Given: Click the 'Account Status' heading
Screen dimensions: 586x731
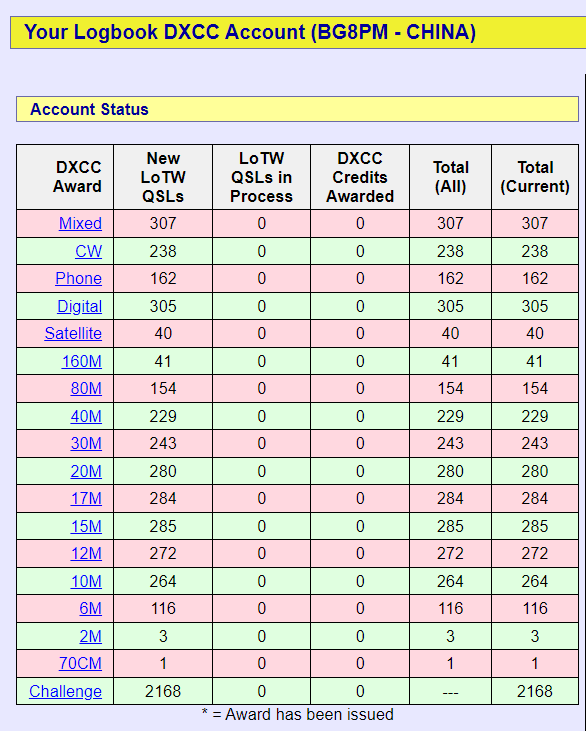Looking at the screenshot, I should click(89, 110).
